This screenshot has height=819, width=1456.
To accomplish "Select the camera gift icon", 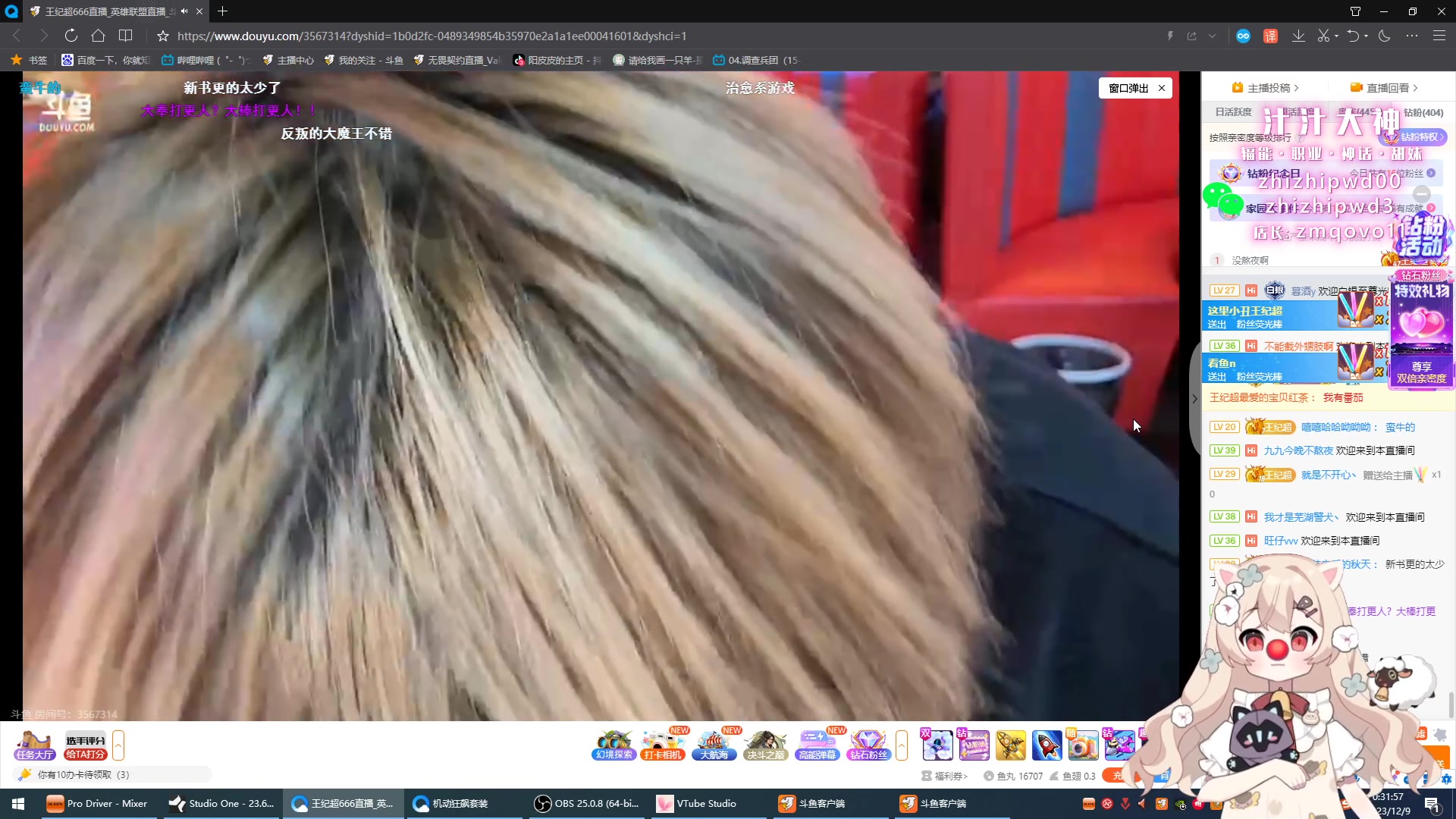I will (x=1083, y=745).
